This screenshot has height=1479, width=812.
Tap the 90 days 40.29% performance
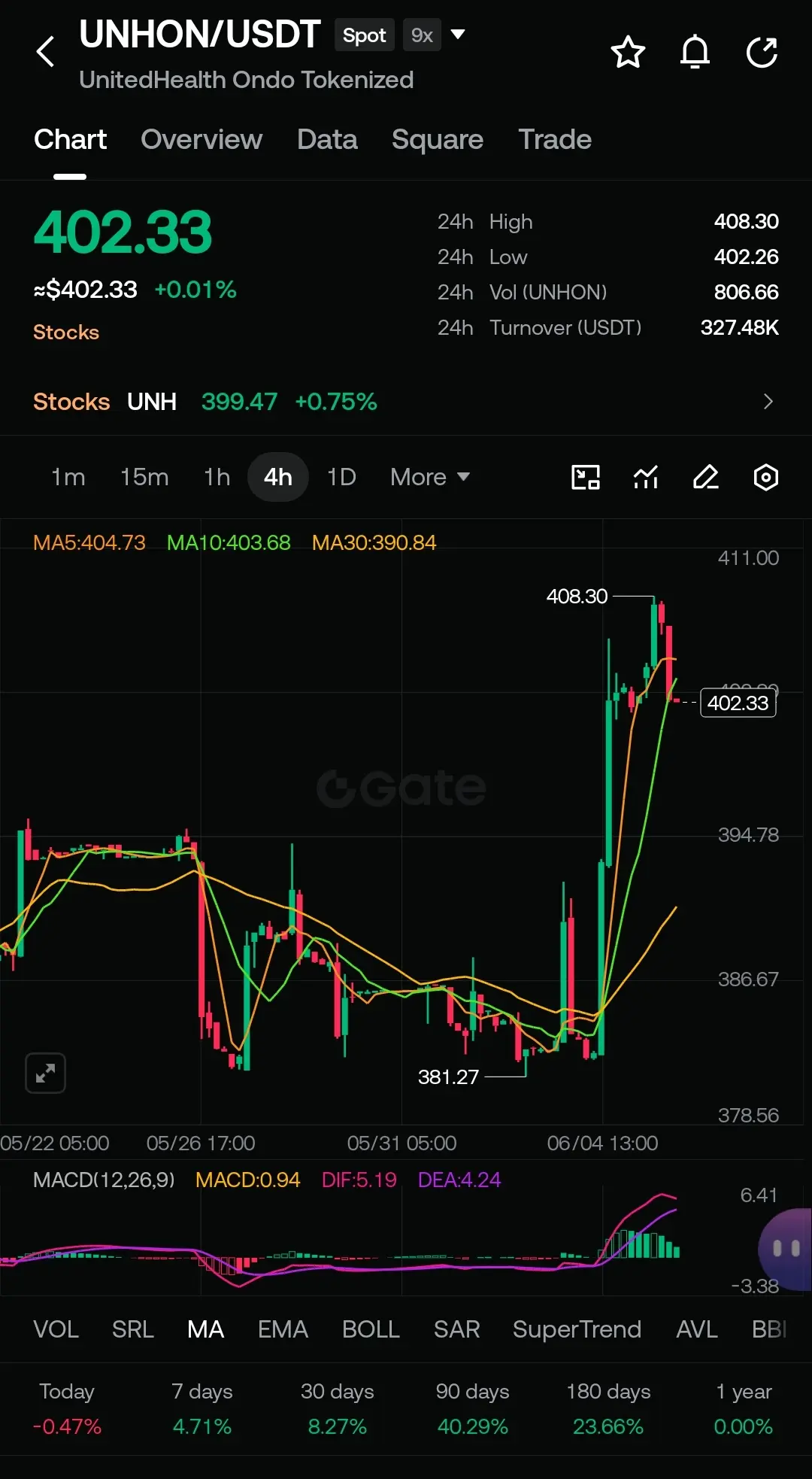[x=473, y=1409]
